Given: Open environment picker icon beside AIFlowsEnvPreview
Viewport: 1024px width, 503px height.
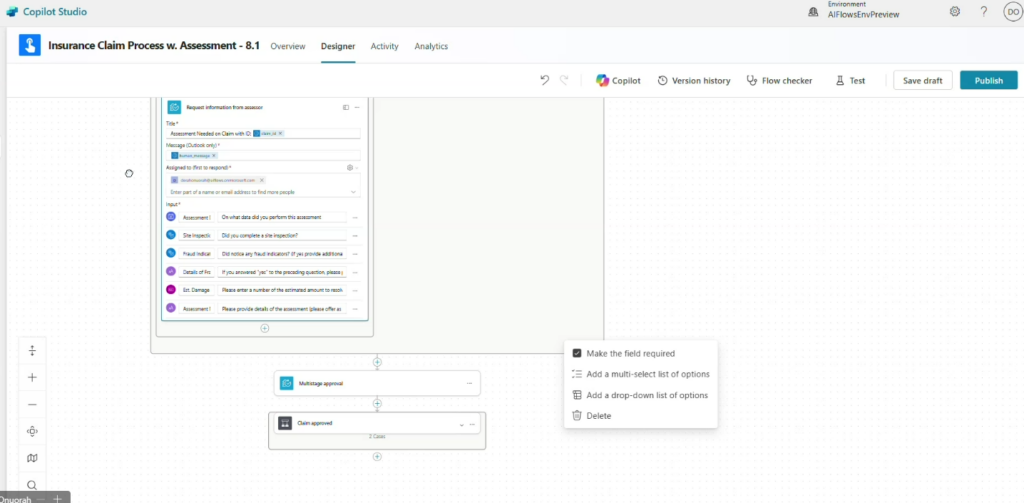Looking at the screenshot, I should (813, 12).
